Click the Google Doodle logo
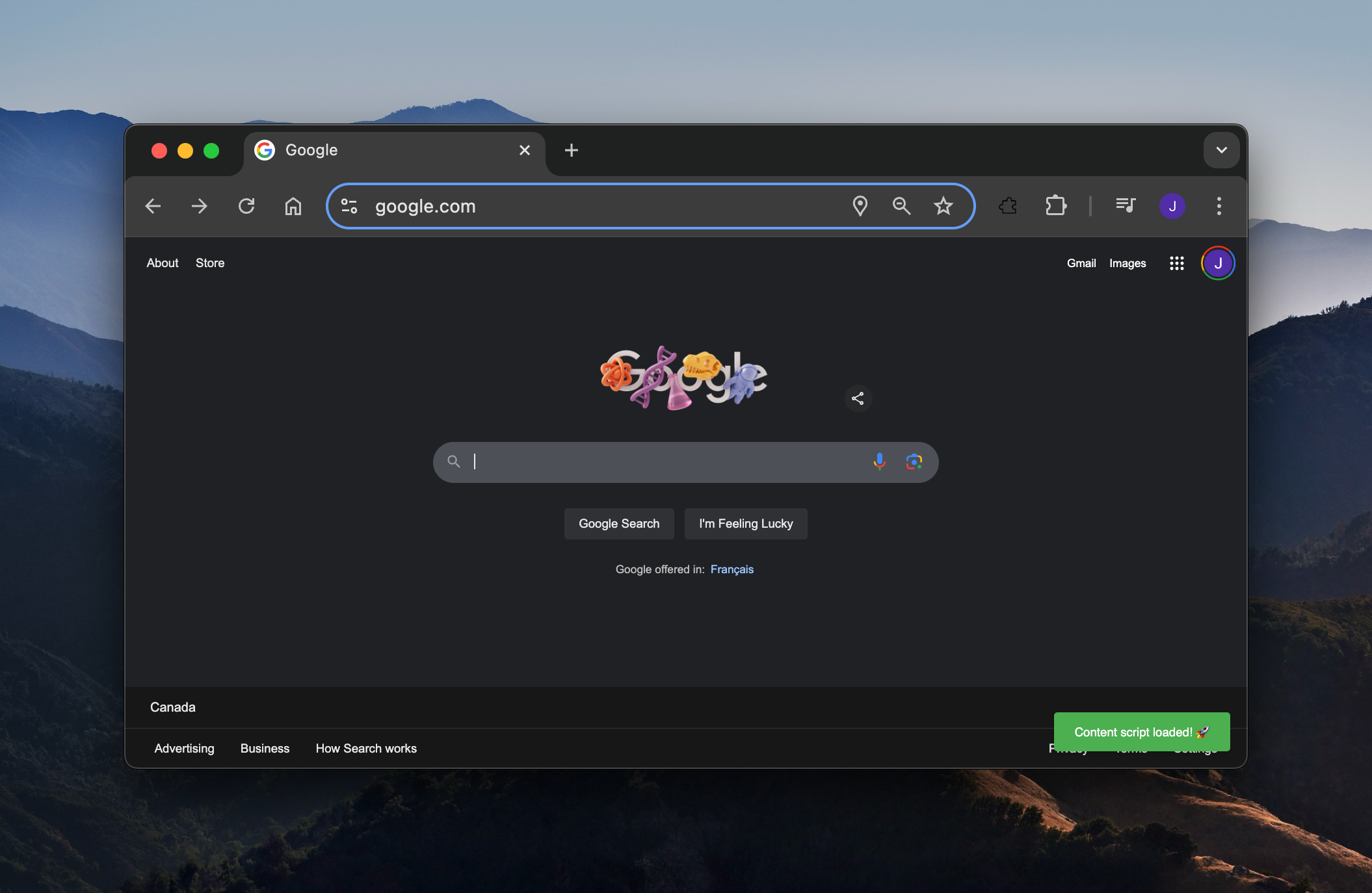This screenshot has width=1372, height=893. pyautogui.click(x=683, y=378)
